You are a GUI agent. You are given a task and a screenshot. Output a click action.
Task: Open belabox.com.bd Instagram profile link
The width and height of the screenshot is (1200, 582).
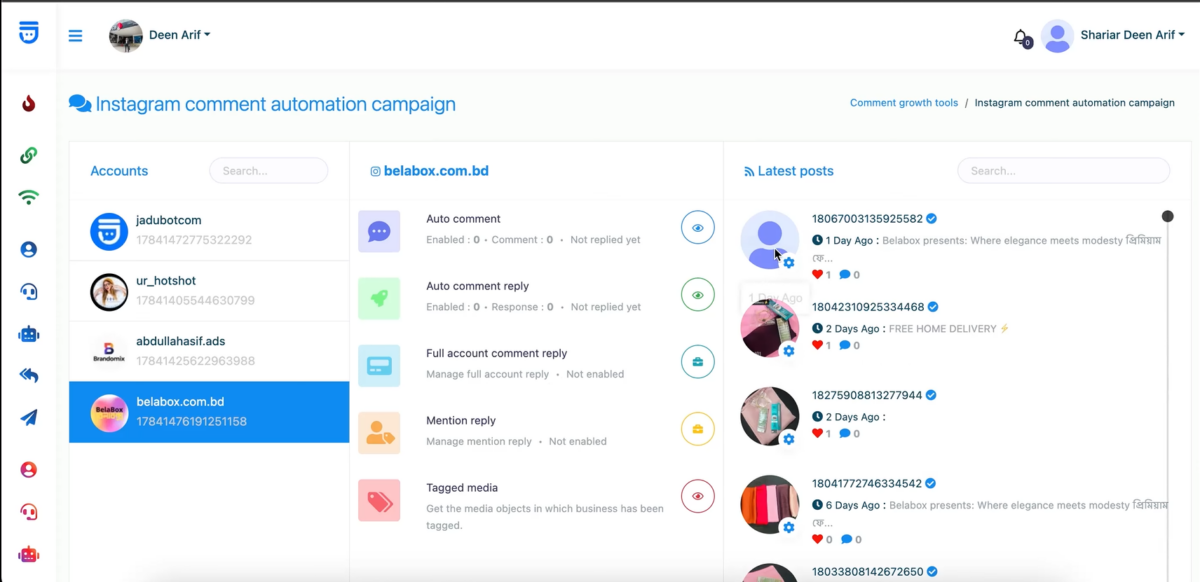click(x=436, y=171)
